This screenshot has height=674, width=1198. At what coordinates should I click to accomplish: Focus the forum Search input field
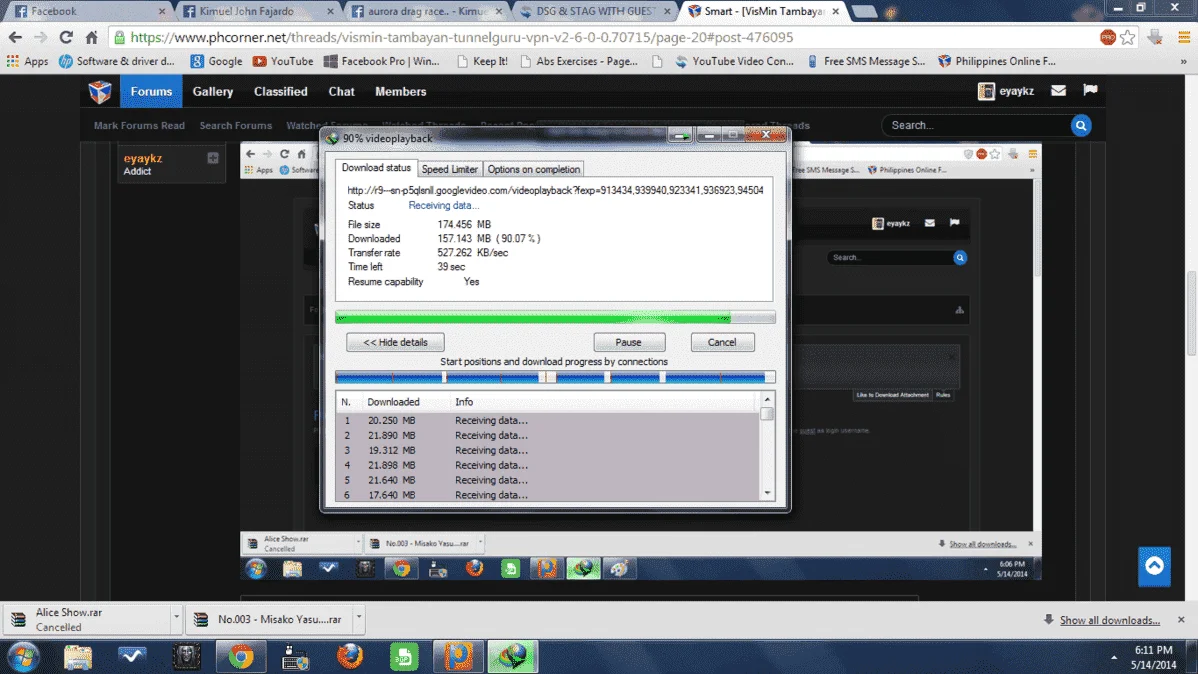pos(977,125)
